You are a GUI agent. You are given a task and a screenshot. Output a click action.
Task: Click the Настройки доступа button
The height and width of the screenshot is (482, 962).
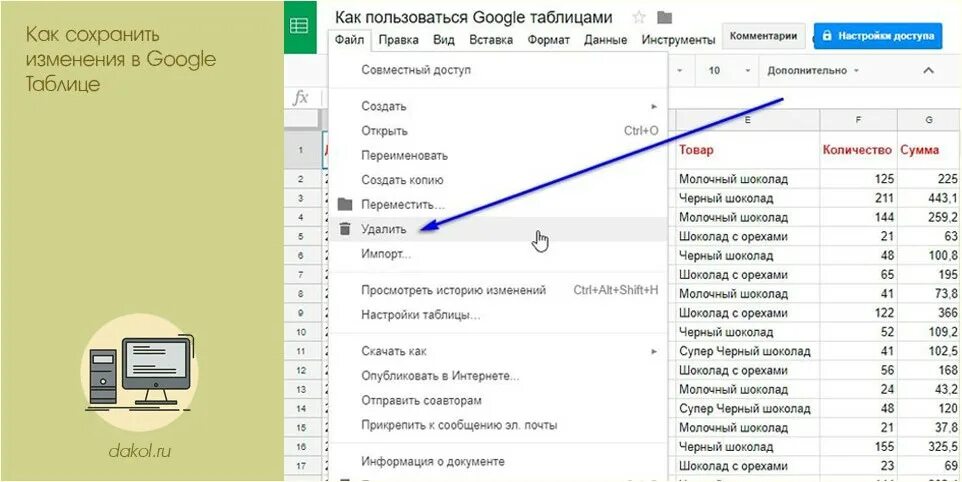click(877, 36)
